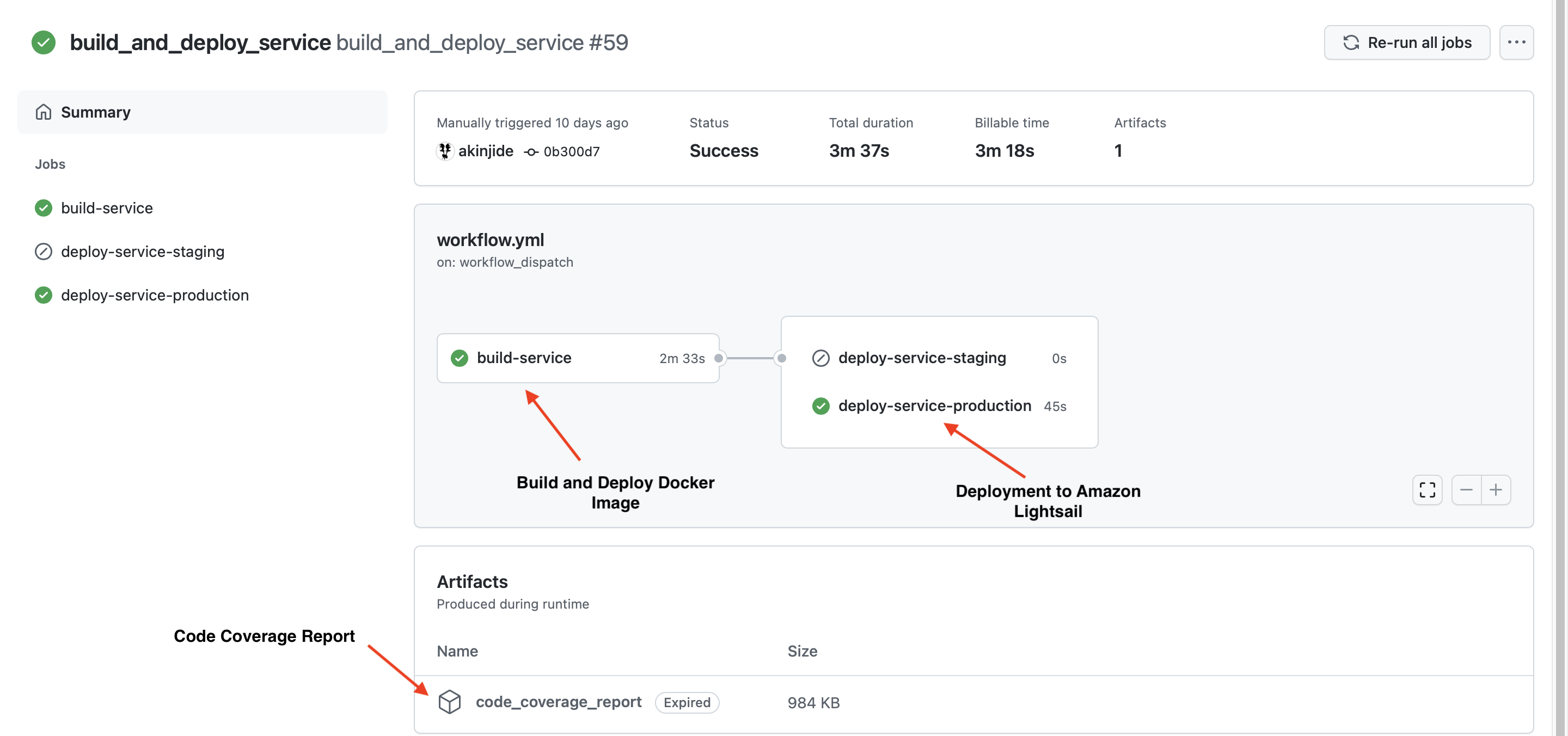Viewport: 1568px width, 736px height.
Task: Click check icon in build-service graph node
Action: click(x=460, y=358)
